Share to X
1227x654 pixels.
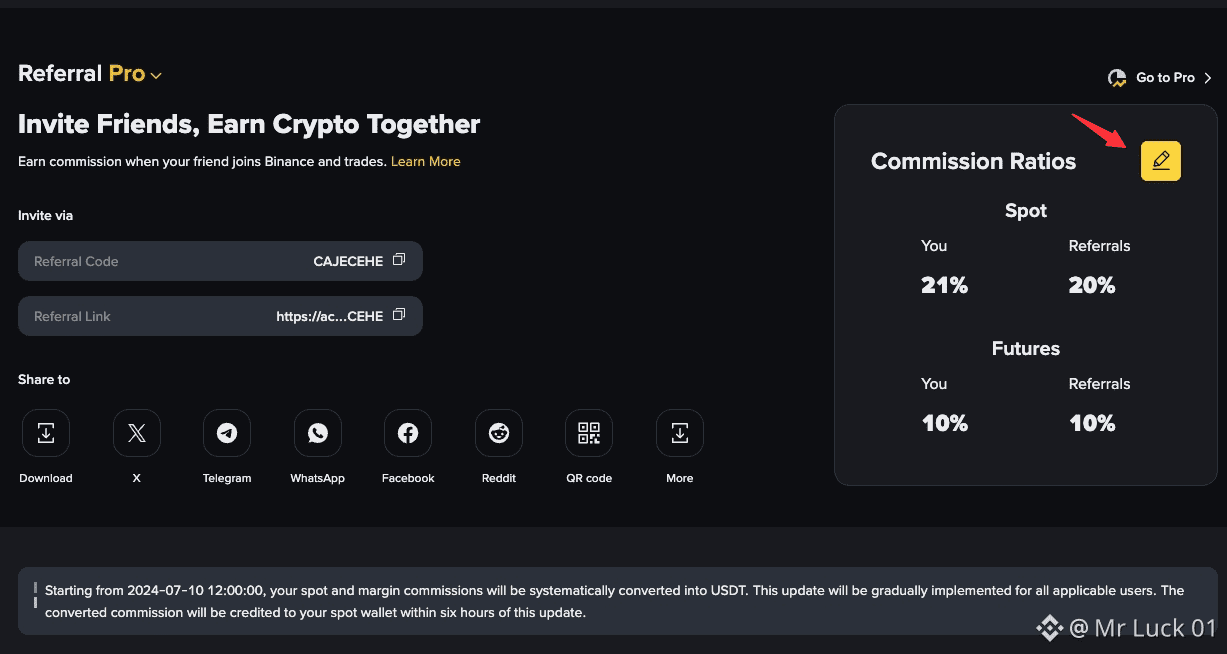[x=137, y=433]
